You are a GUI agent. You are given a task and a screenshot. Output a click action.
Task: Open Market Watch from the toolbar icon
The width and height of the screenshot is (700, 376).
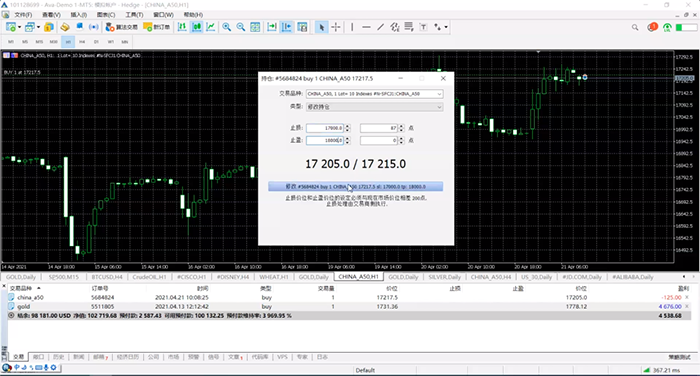(48, 27)
